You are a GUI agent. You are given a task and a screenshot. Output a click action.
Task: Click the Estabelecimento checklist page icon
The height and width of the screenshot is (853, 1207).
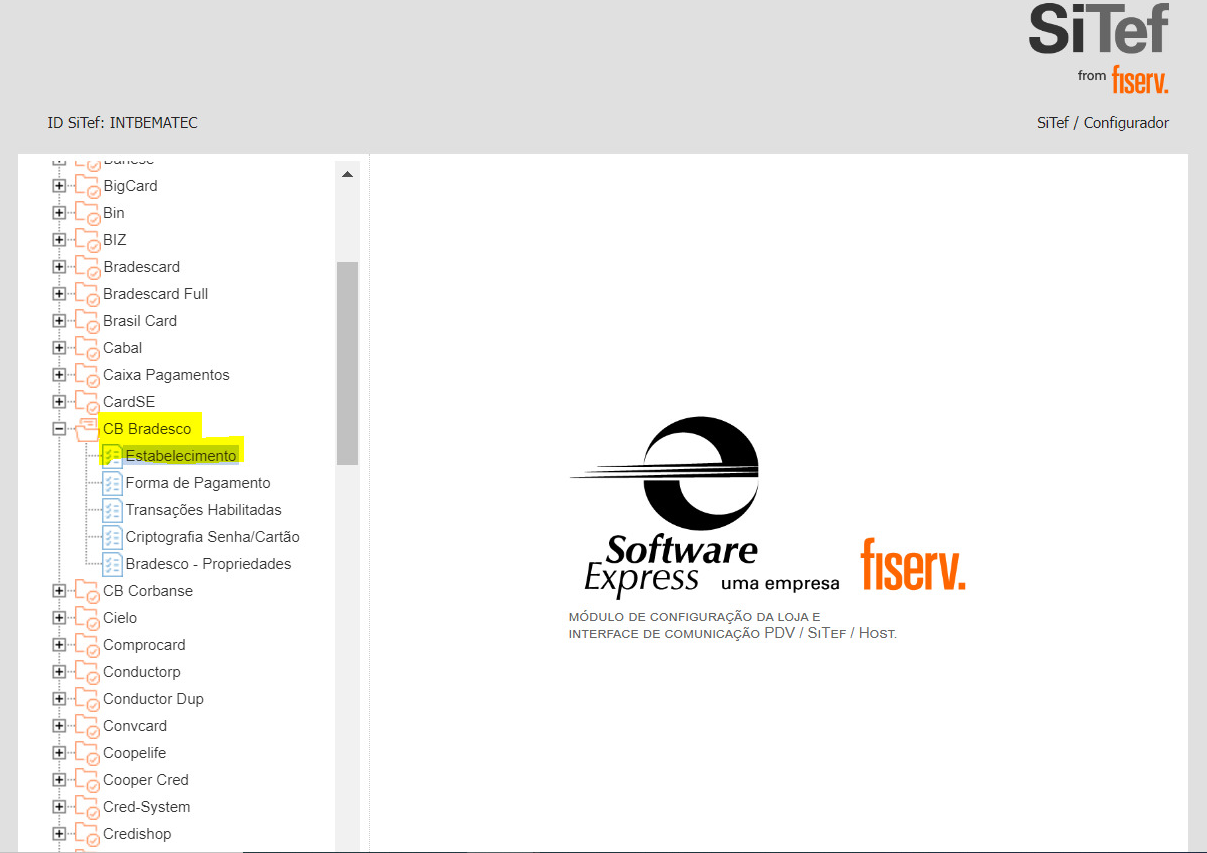tap(112, 456)
